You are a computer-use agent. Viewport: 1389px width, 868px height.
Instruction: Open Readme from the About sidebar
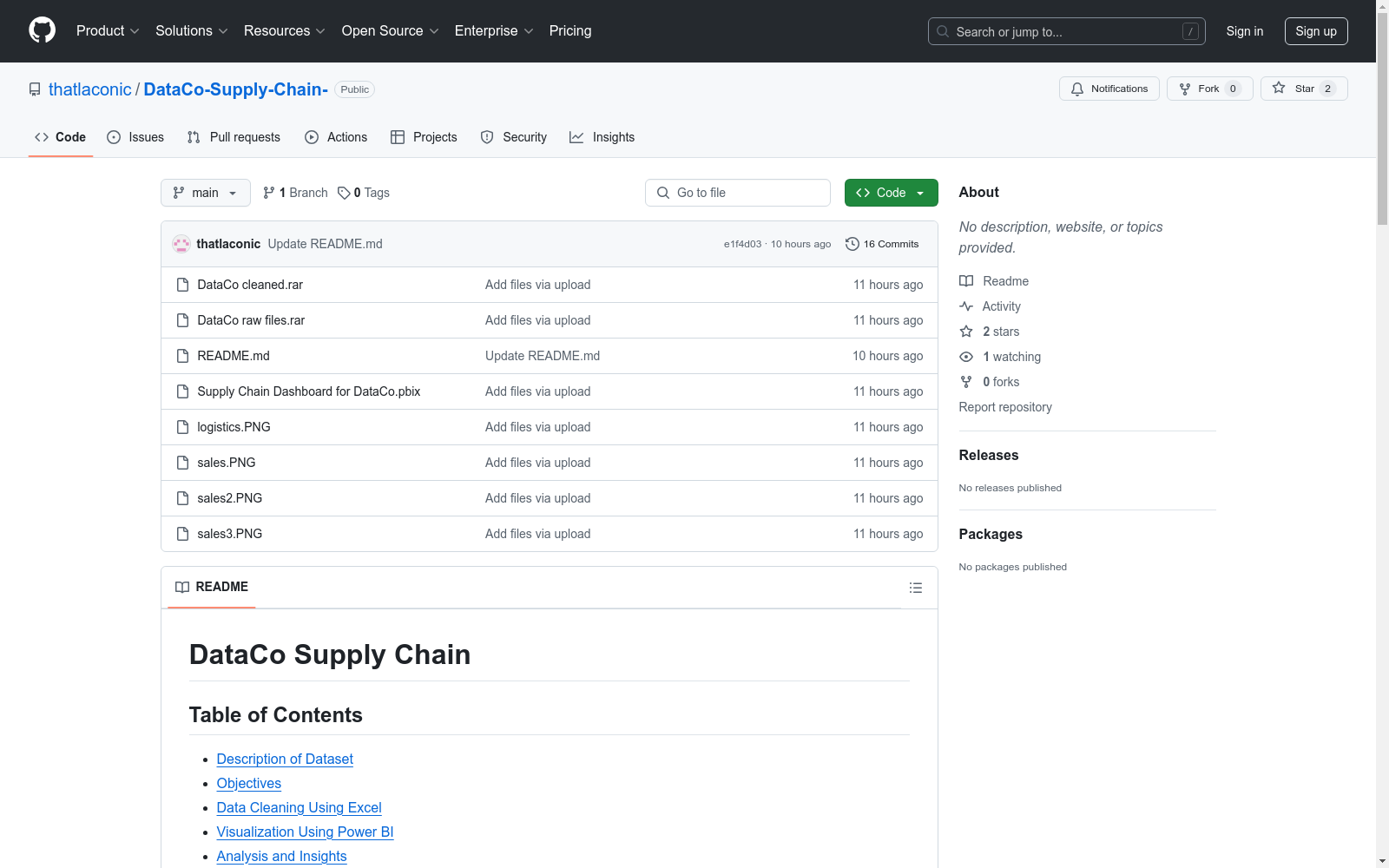coord(994,281)
